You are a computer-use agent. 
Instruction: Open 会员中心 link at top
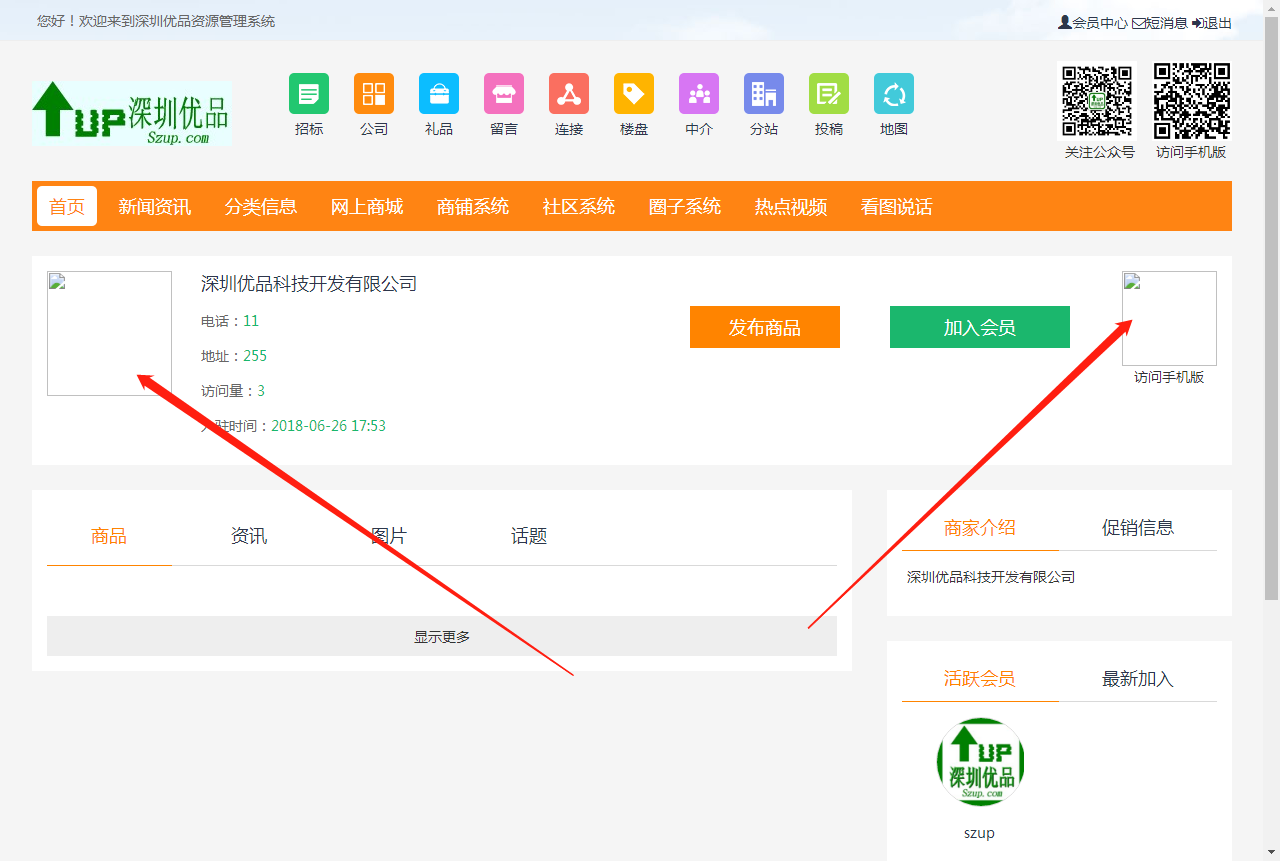pyautogui.click(x=1094, y=23)
